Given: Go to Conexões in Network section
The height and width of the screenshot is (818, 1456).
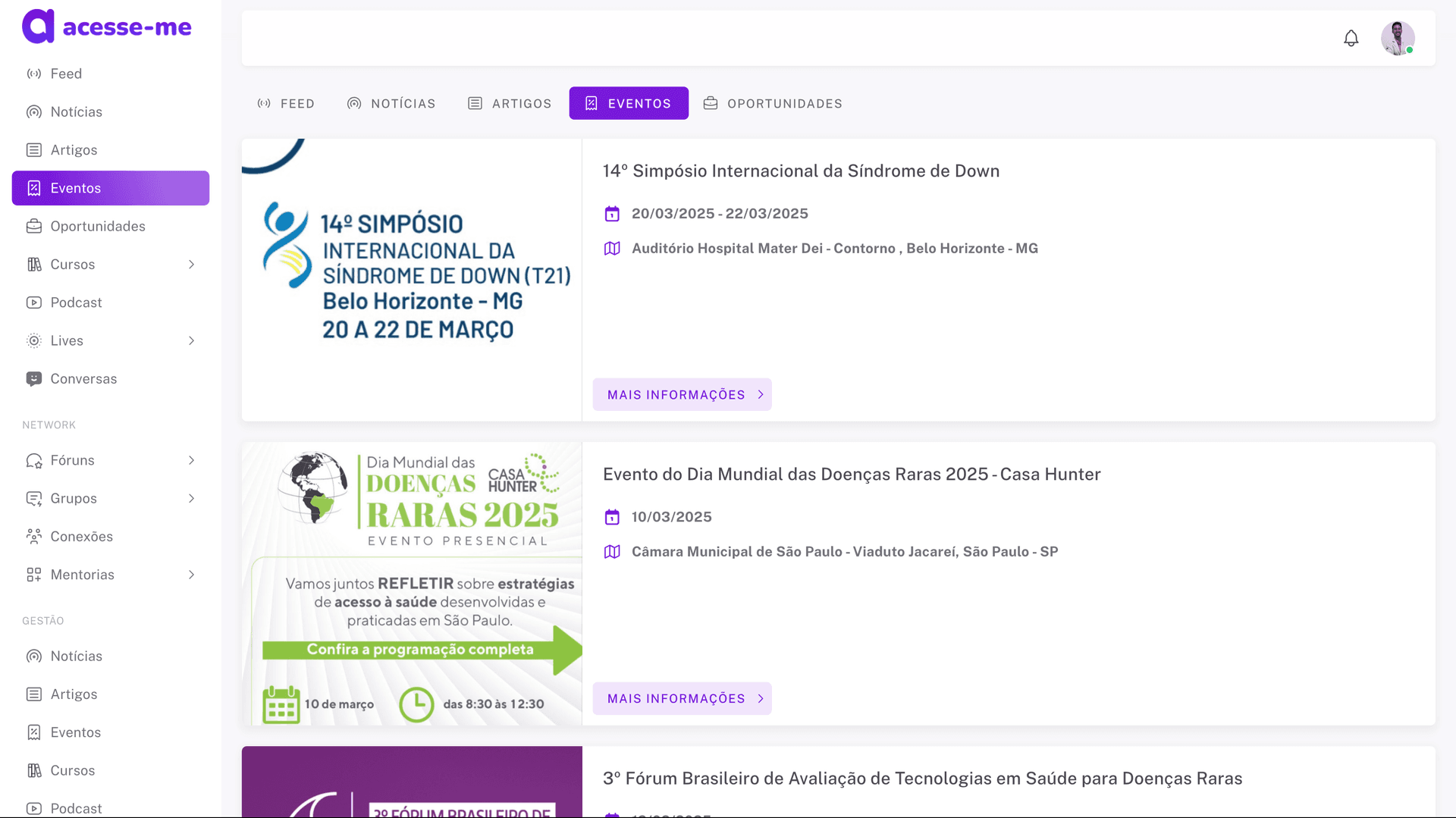Looking at the screenshot, I should 81,537.
